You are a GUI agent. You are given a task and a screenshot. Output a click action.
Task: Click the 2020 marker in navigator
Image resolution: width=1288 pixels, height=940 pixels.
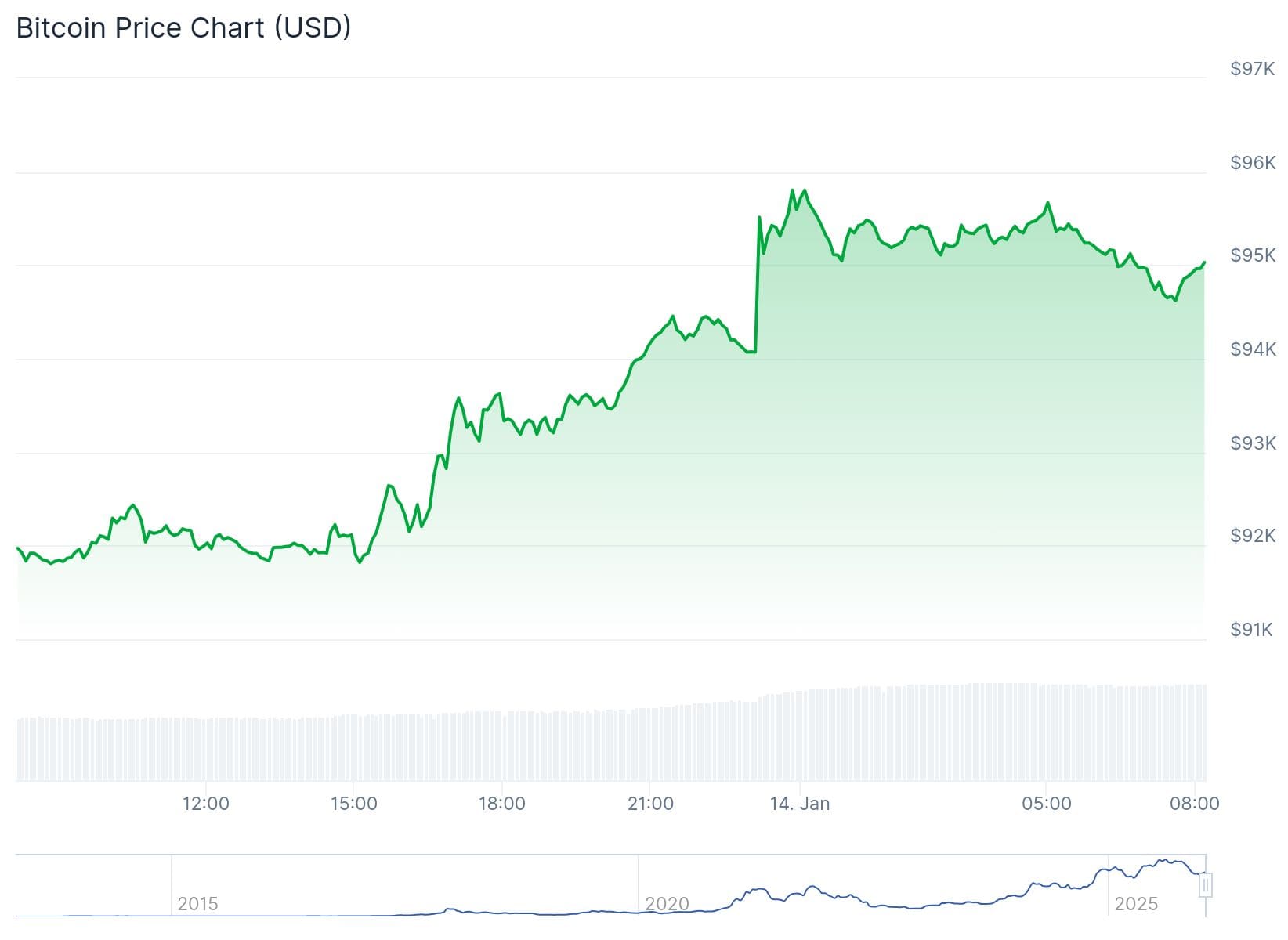click(667, 904)
